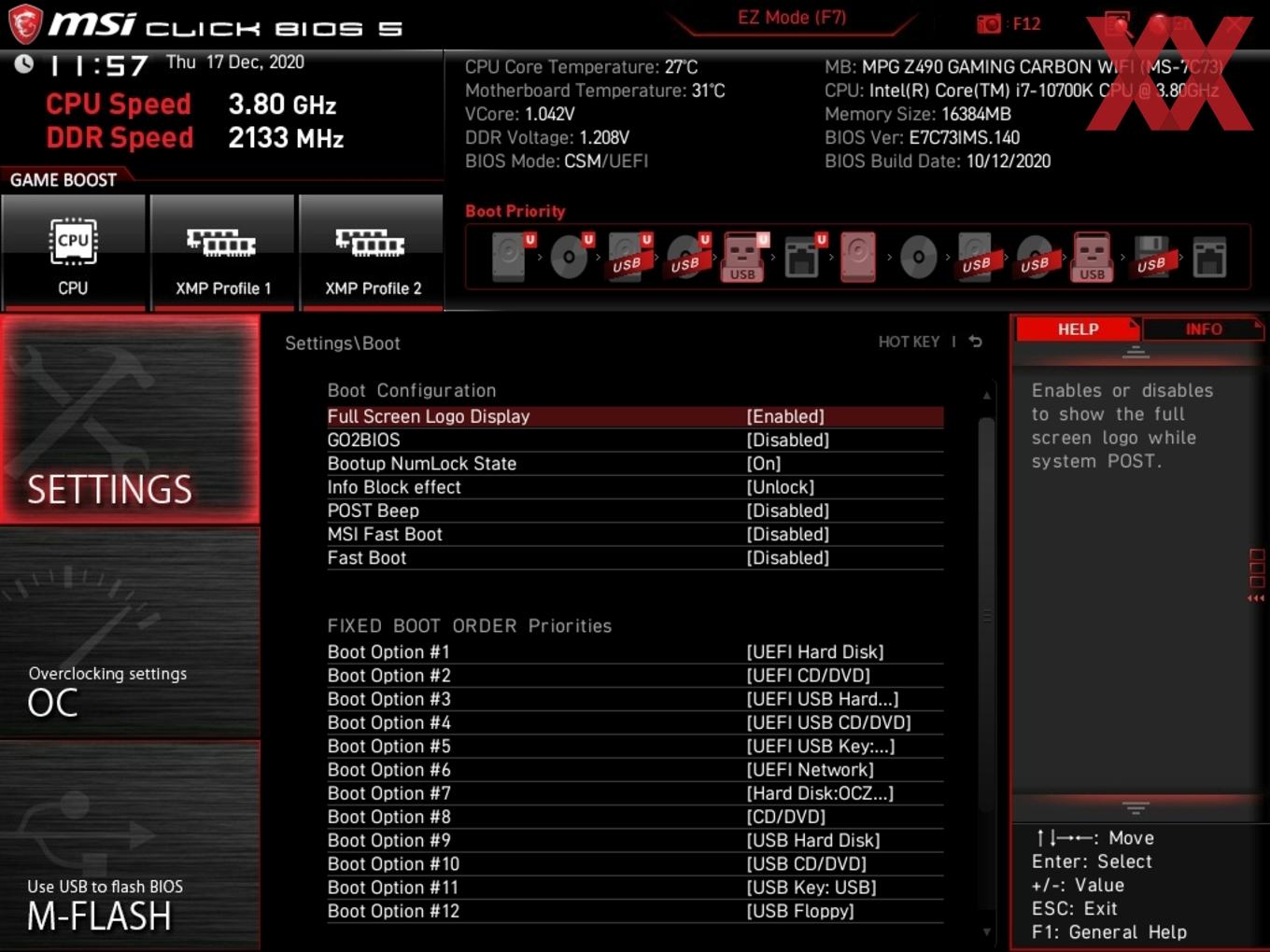Click the settings list scroll-up arrow

pos(986,396)
